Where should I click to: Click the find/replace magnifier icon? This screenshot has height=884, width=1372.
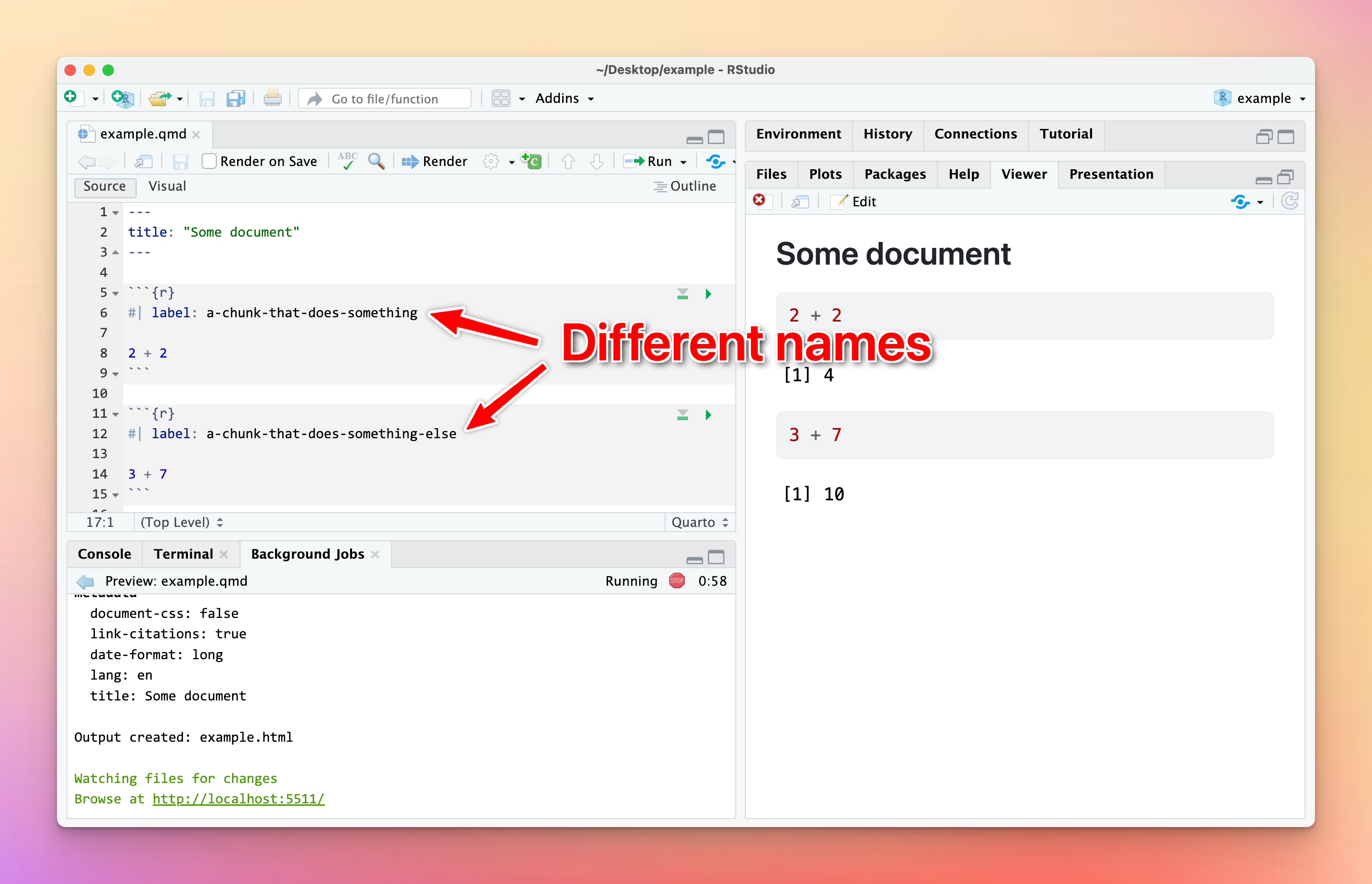[376, 161]
